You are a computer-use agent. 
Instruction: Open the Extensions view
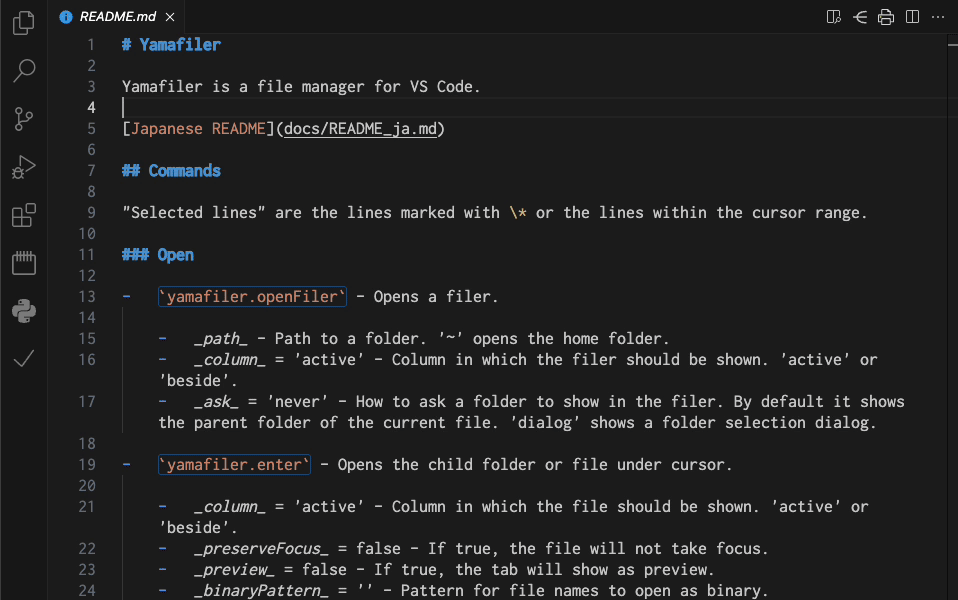tap(24, 215)
